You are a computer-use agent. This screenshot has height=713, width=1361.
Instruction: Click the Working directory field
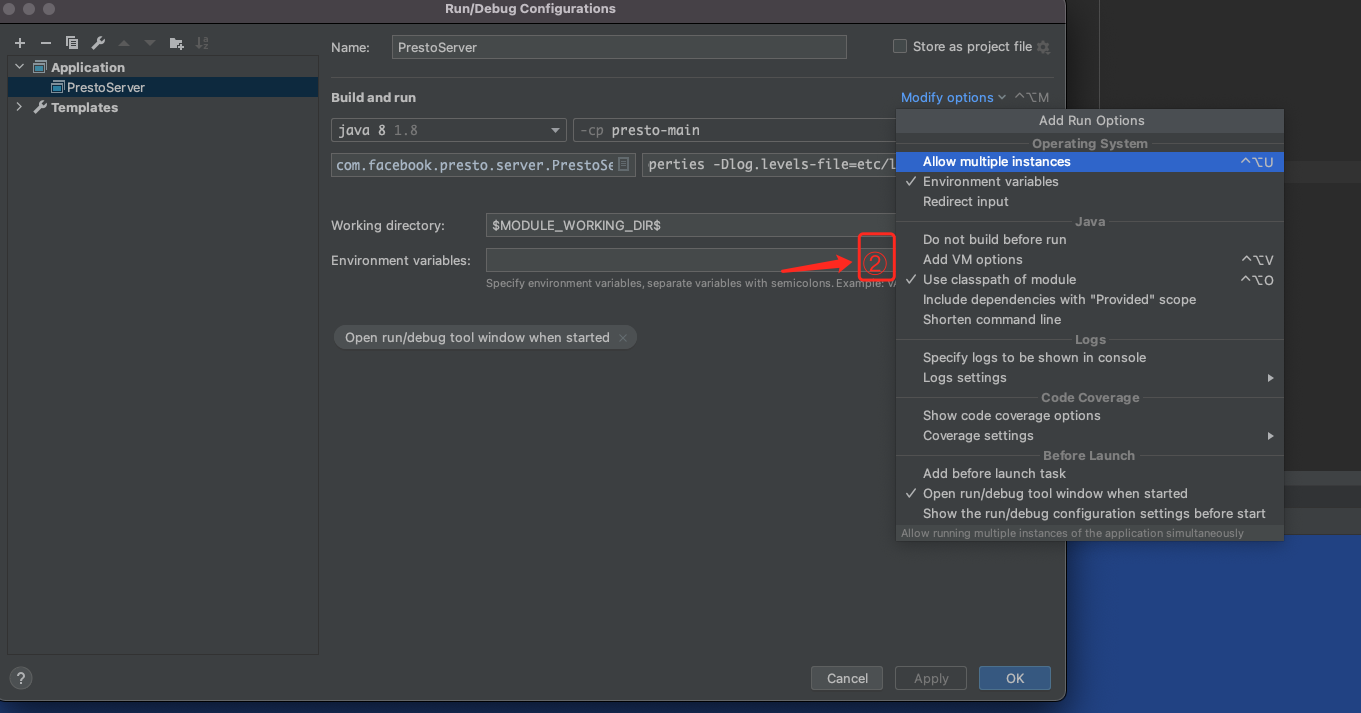coord(690,225)
